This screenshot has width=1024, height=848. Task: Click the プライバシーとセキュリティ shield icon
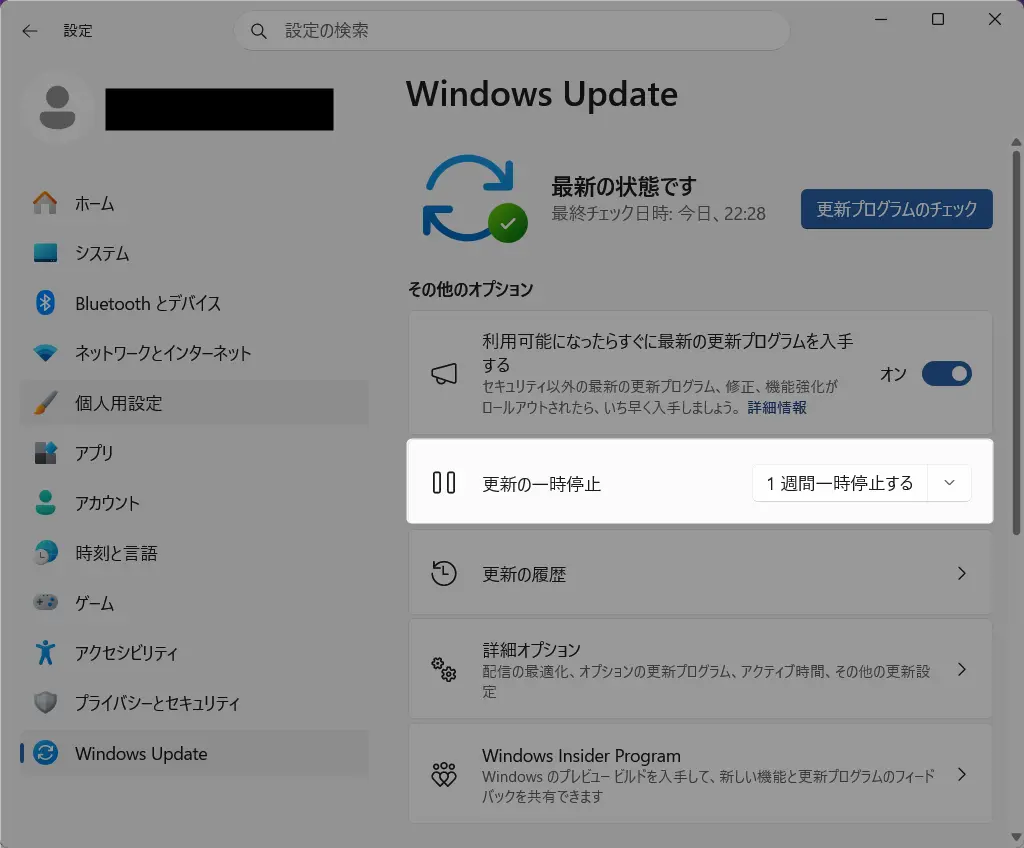tap(45, 703)
